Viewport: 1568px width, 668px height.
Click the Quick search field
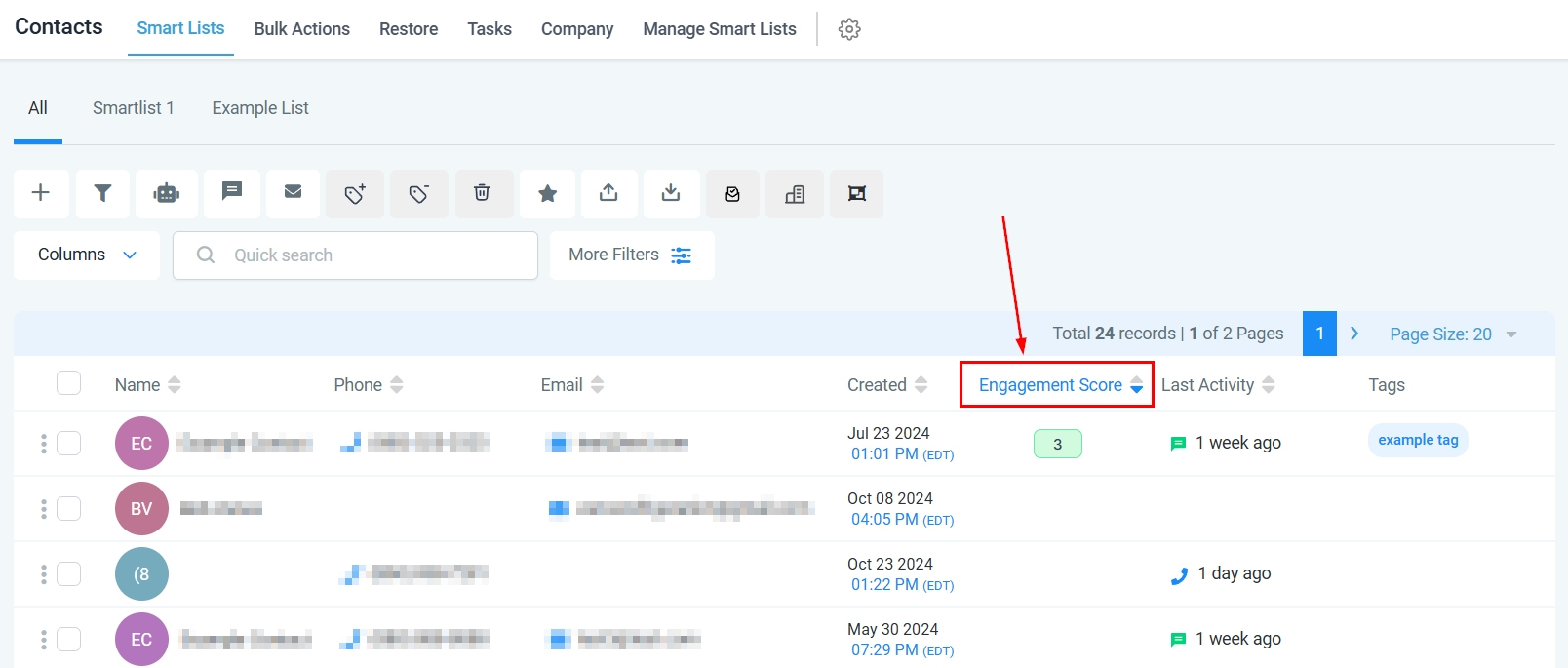[371, 255]
